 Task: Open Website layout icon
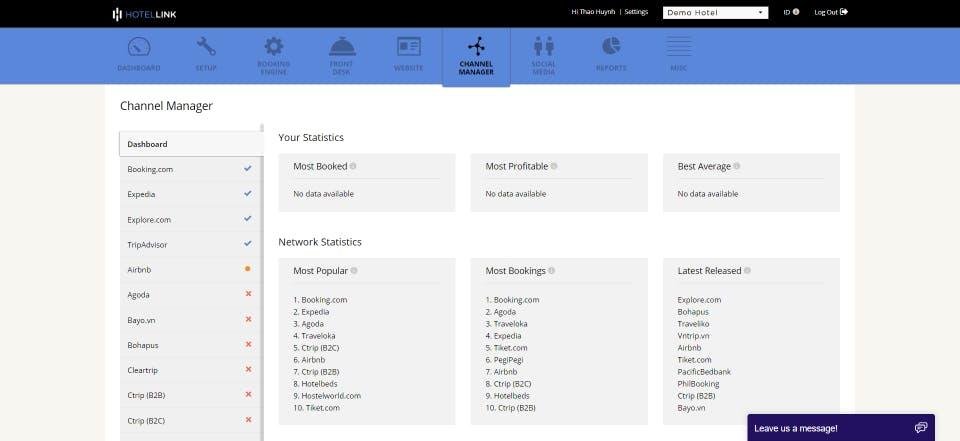click(408, 47)
